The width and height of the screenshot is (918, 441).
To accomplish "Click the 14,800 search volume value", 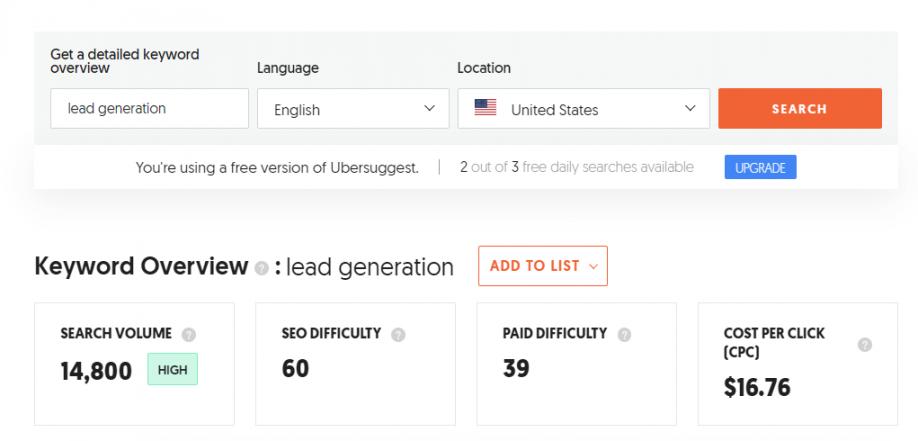I will (96, 372).
